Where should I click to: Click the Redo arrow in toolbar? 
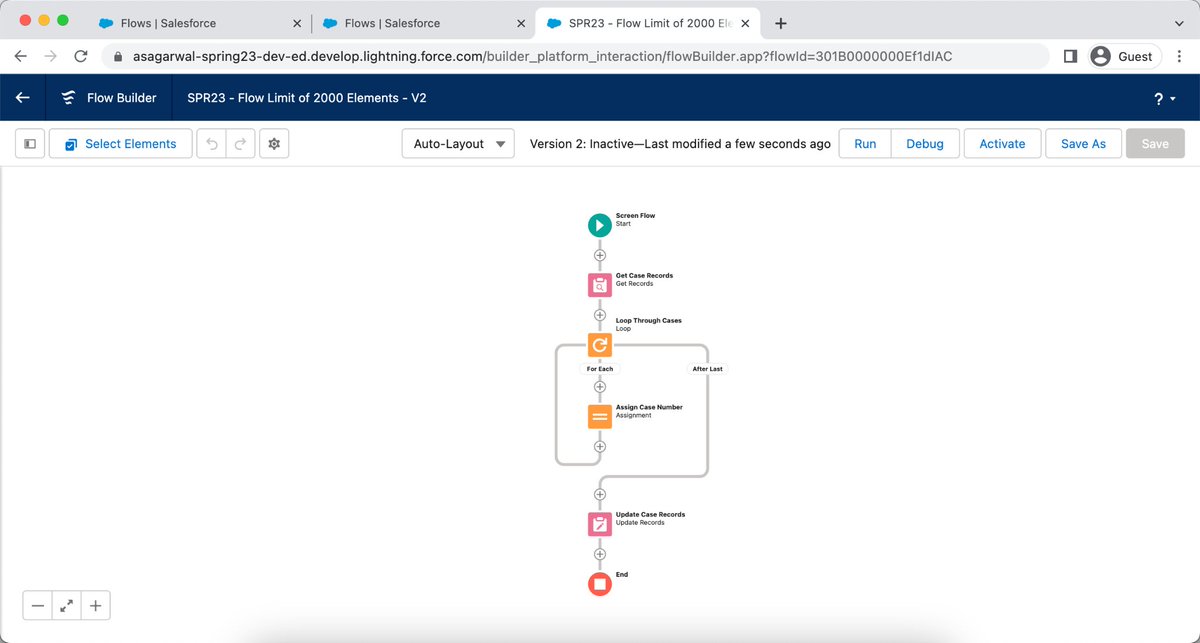[x=240, y=144]
